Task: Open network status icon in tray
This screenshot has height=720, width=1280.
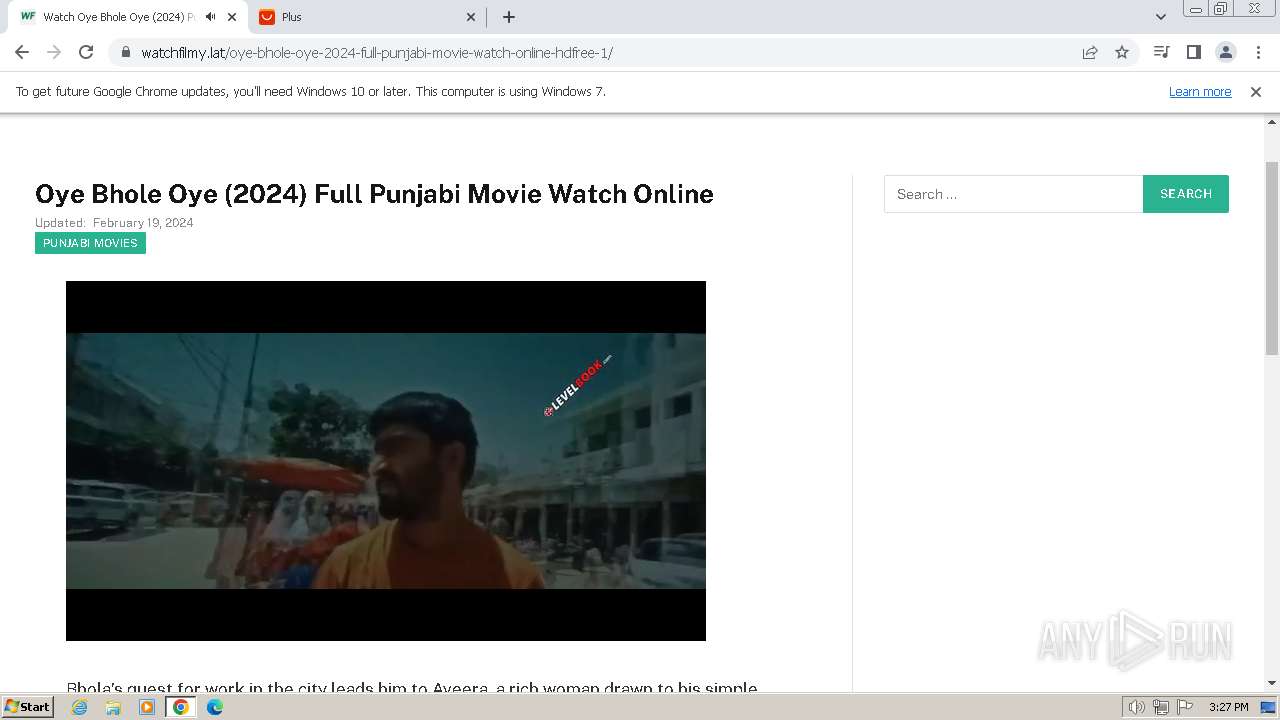Action: [1161, 707]
